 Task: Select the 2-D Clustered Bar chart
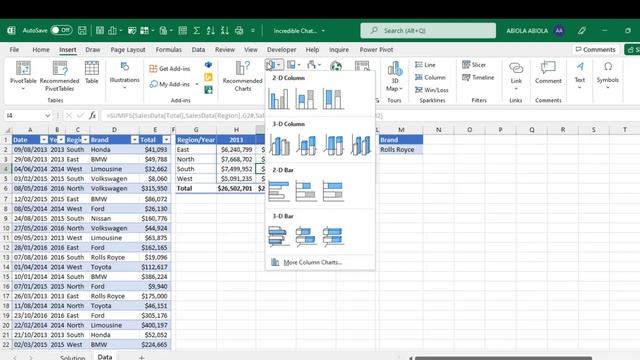[279, 191]
